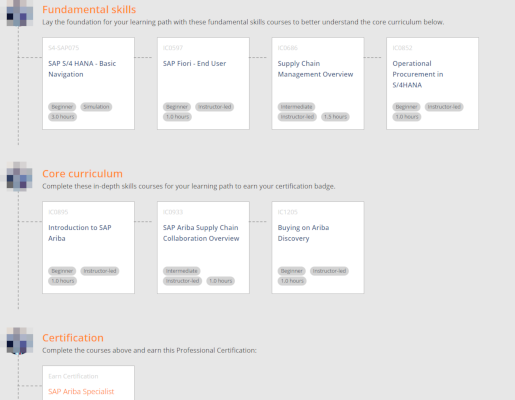Click Beginner tag on Operational Procurement card
Viewport: 515px width, 400px height.
(x=406, y=107)
